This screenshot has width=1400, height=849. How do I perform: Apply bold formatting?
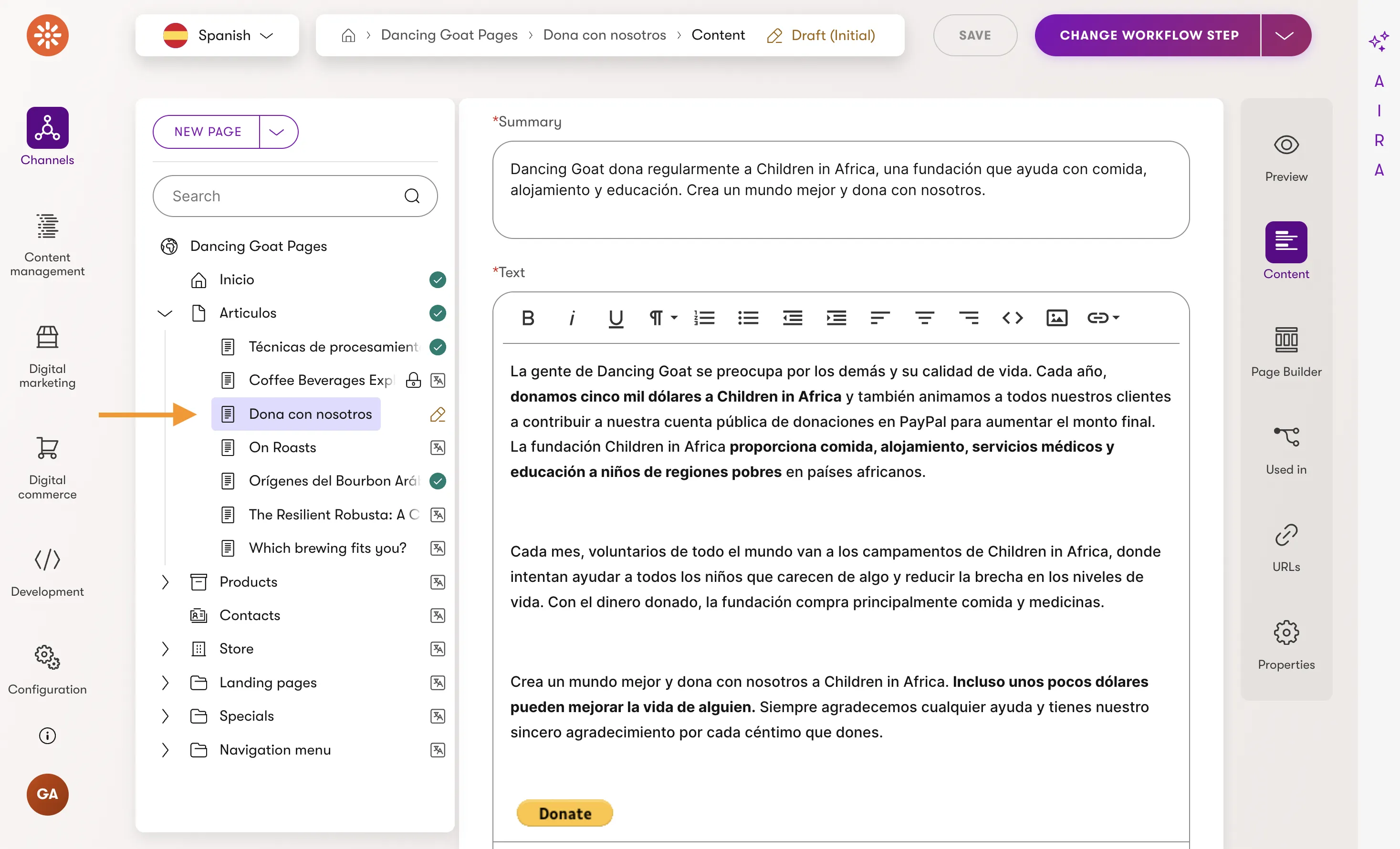(528, 318)
